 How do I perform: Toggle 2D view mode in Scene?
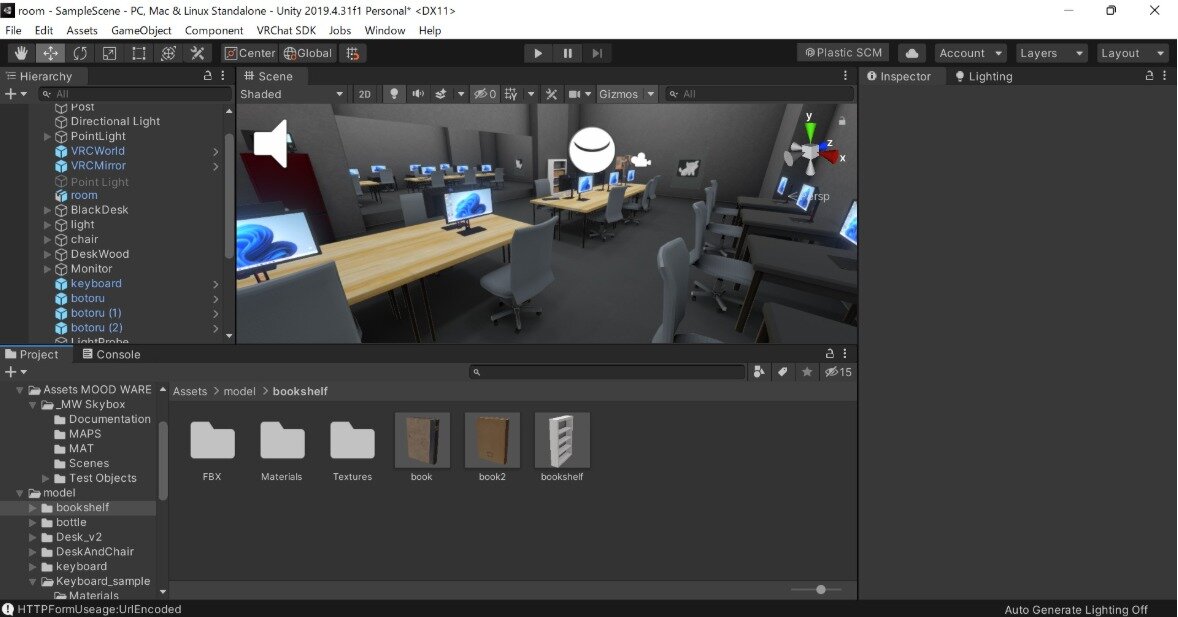click(x=365, y=94)
